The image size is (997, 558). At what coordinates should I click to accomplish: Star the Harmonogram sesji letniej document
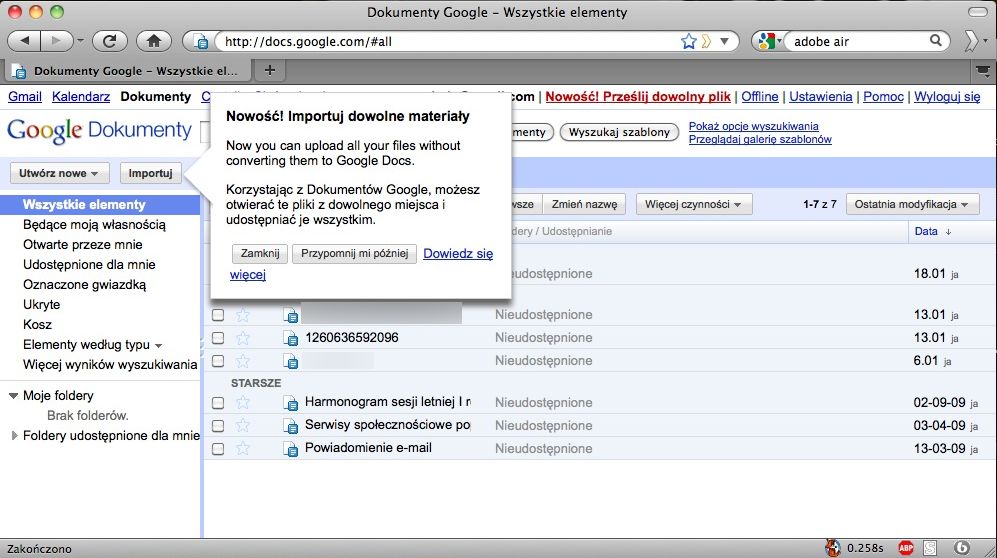[243, 402]
